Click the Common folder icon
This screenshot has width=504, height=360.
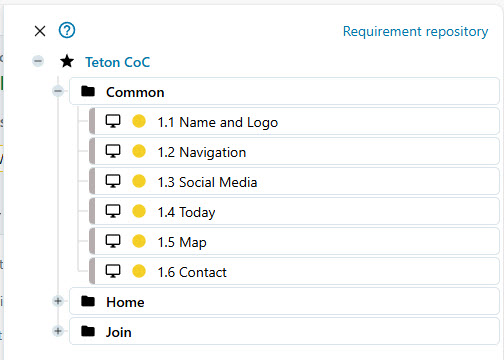(x=88, y=91)
